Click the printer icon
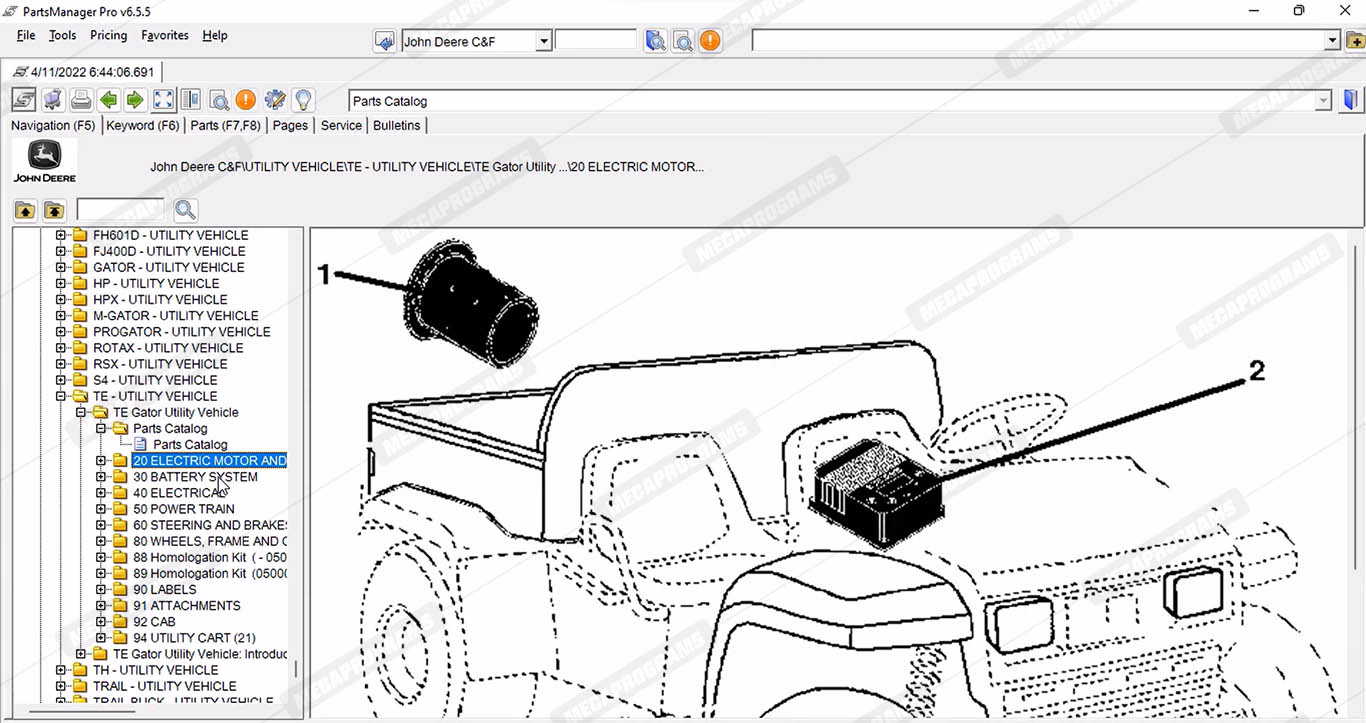 (81, 100)
